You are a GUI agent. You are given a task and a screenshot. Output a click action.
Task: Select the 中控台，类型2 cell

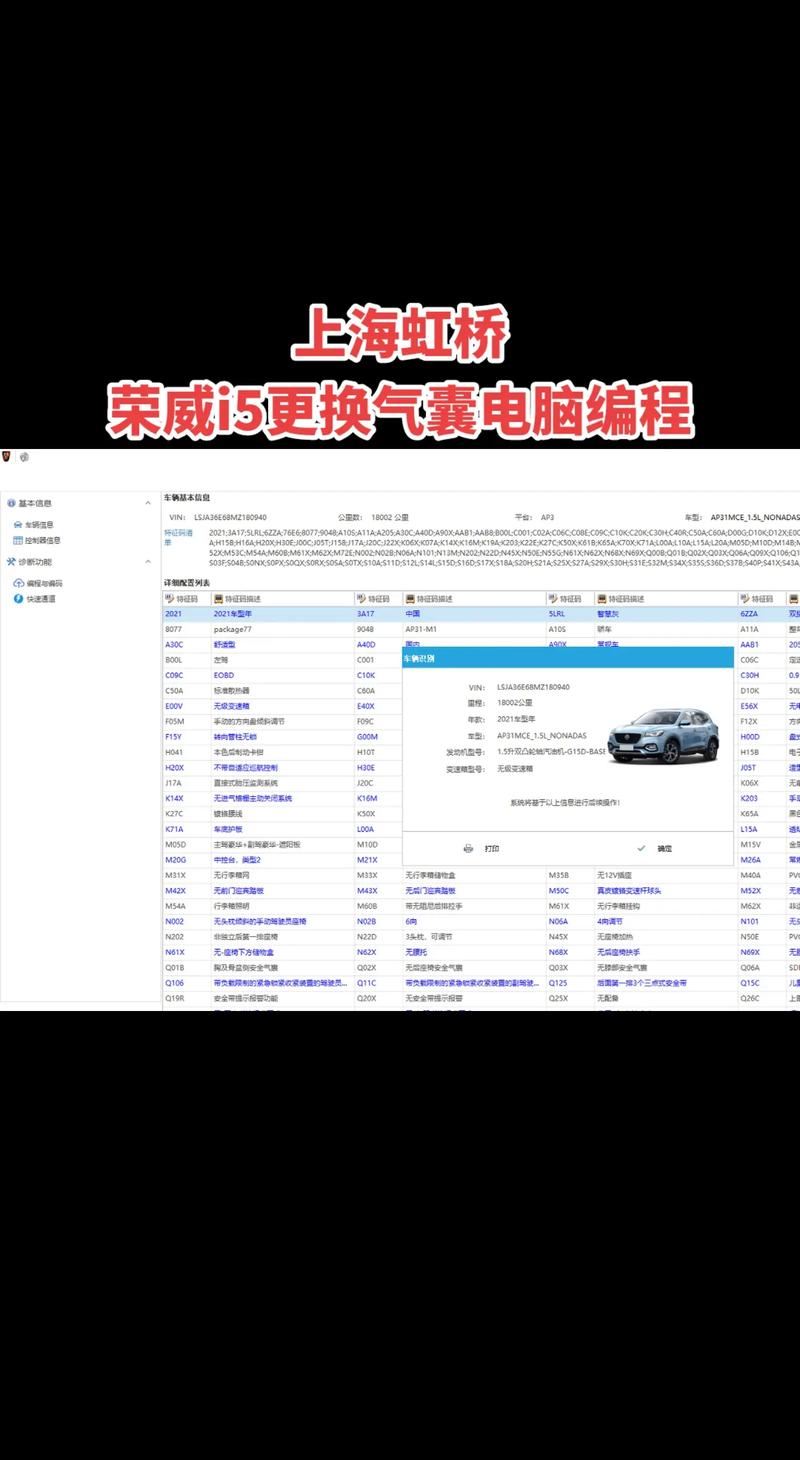click(282, 860)
